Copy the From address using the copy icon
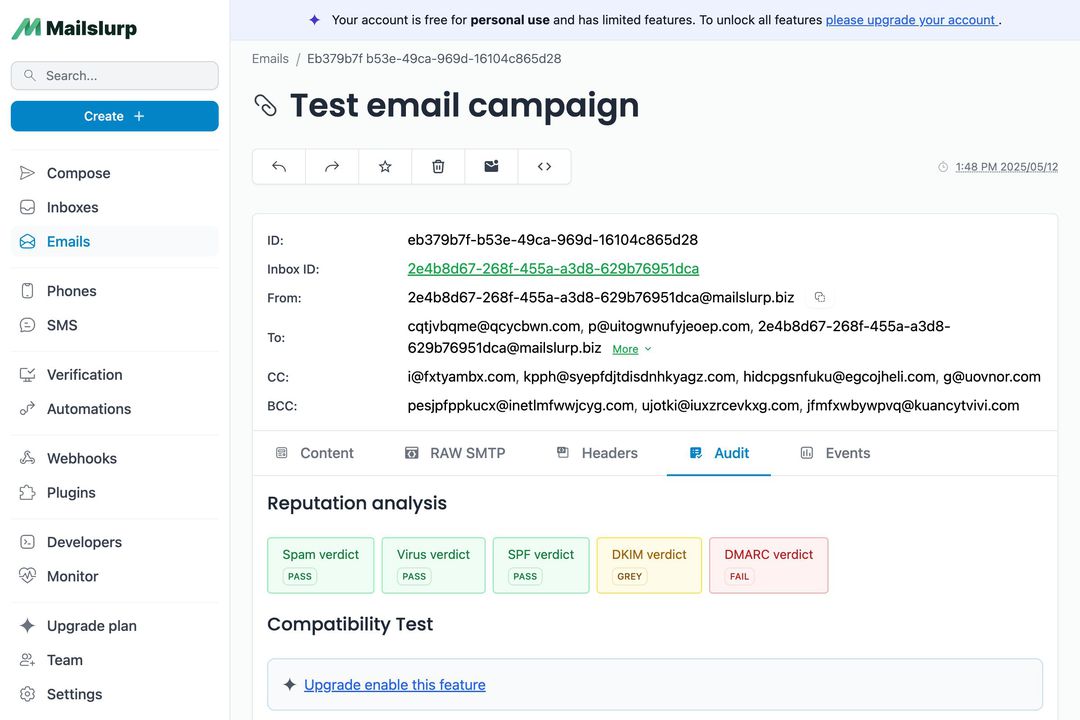1080x720 pixels. pyautogui.click(x=819, y=297)
